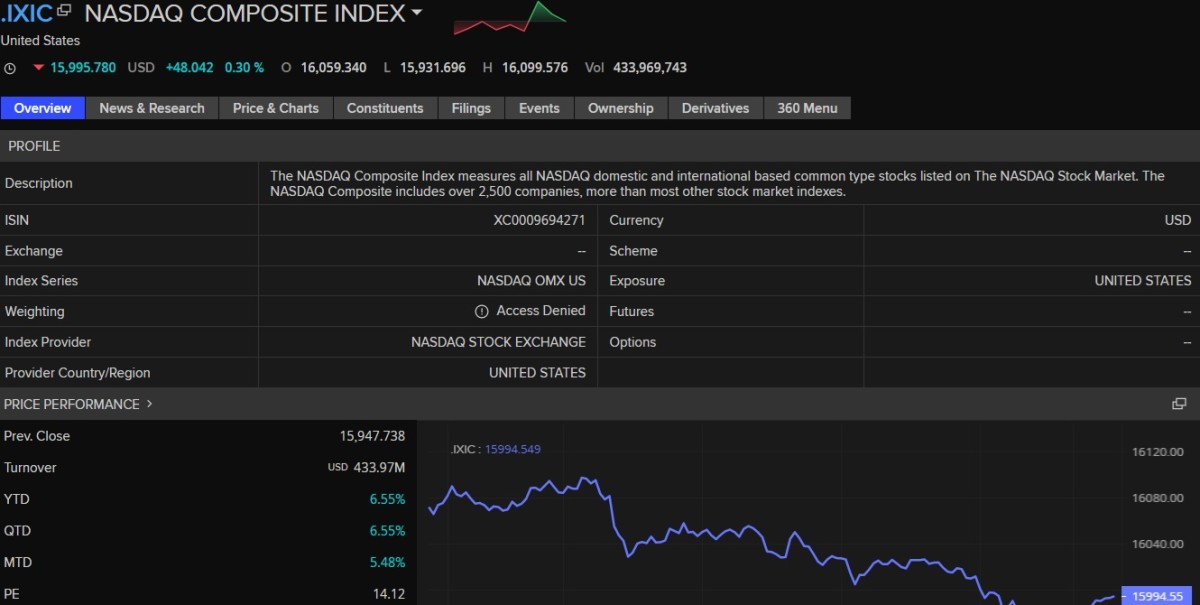Viewport: 1200px width, 605px height.
Task: Click the .IXIC ticker symbol link
Action: (26, 13)
